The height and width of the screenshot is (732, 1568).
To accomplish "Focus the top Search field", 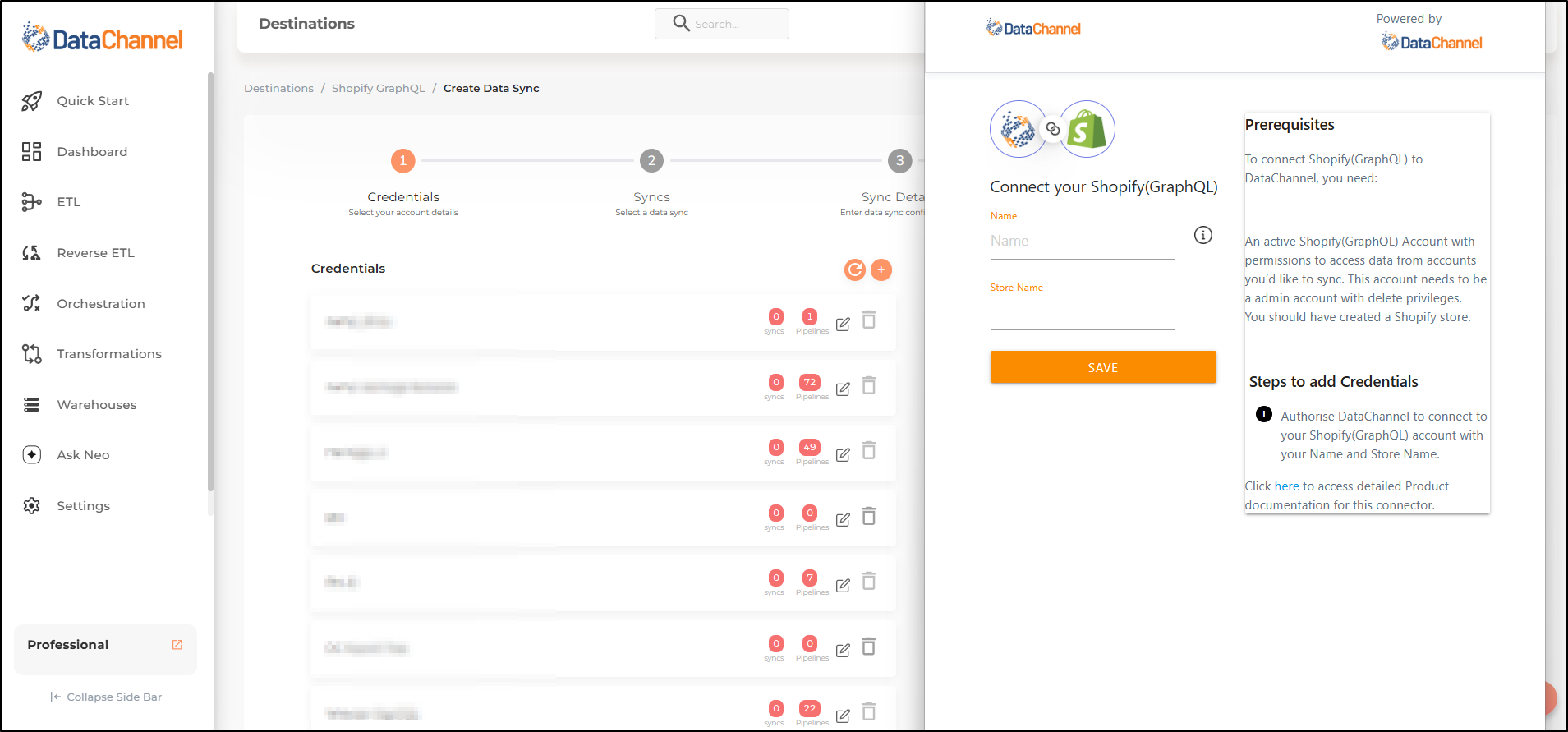I will point(722,24).
